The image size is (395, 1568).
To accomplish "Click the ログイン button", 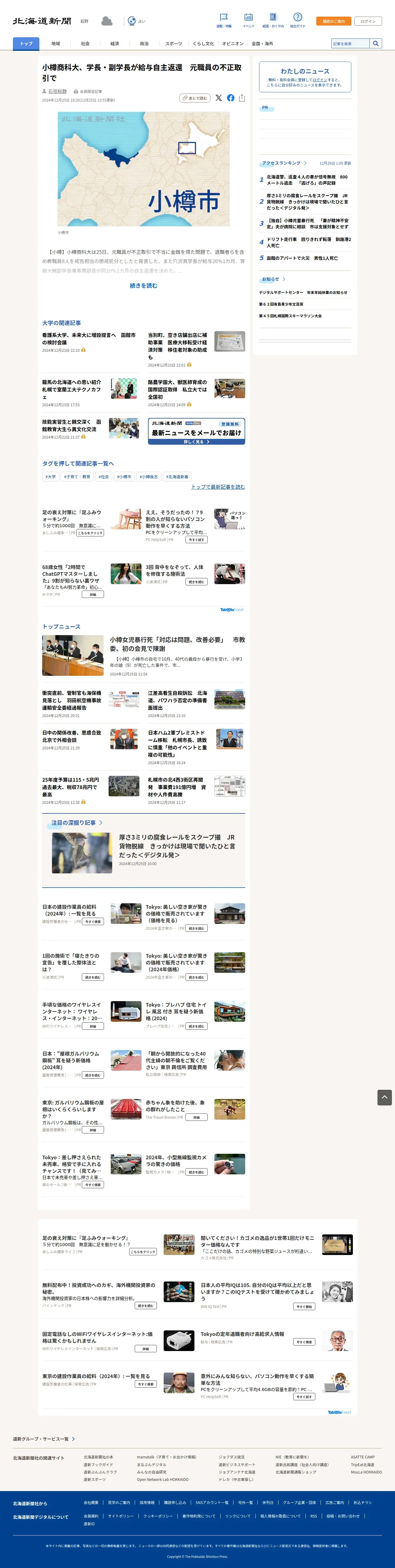I will 368,21.
